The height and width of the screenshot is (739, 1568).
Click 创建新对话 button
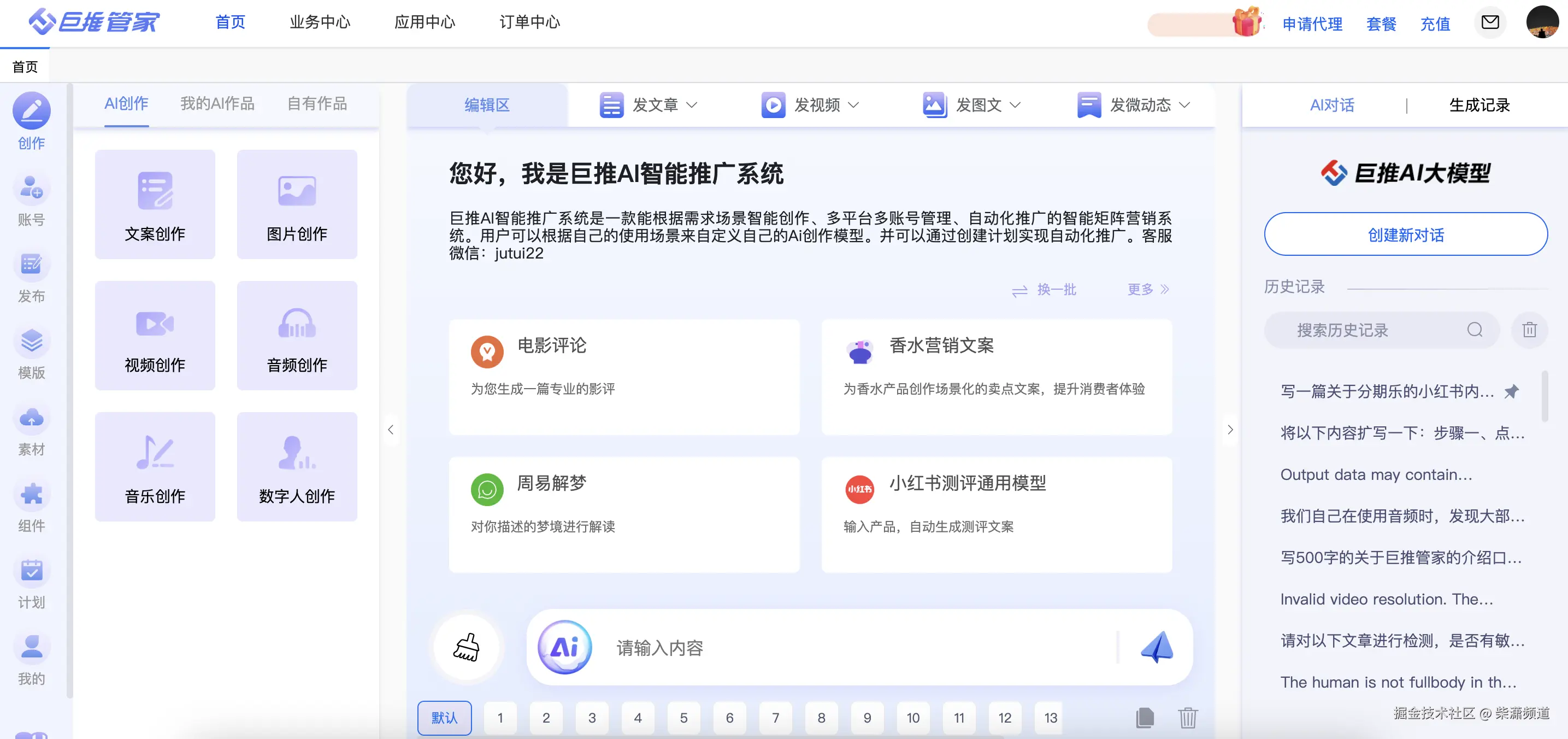coord(1406,234)
